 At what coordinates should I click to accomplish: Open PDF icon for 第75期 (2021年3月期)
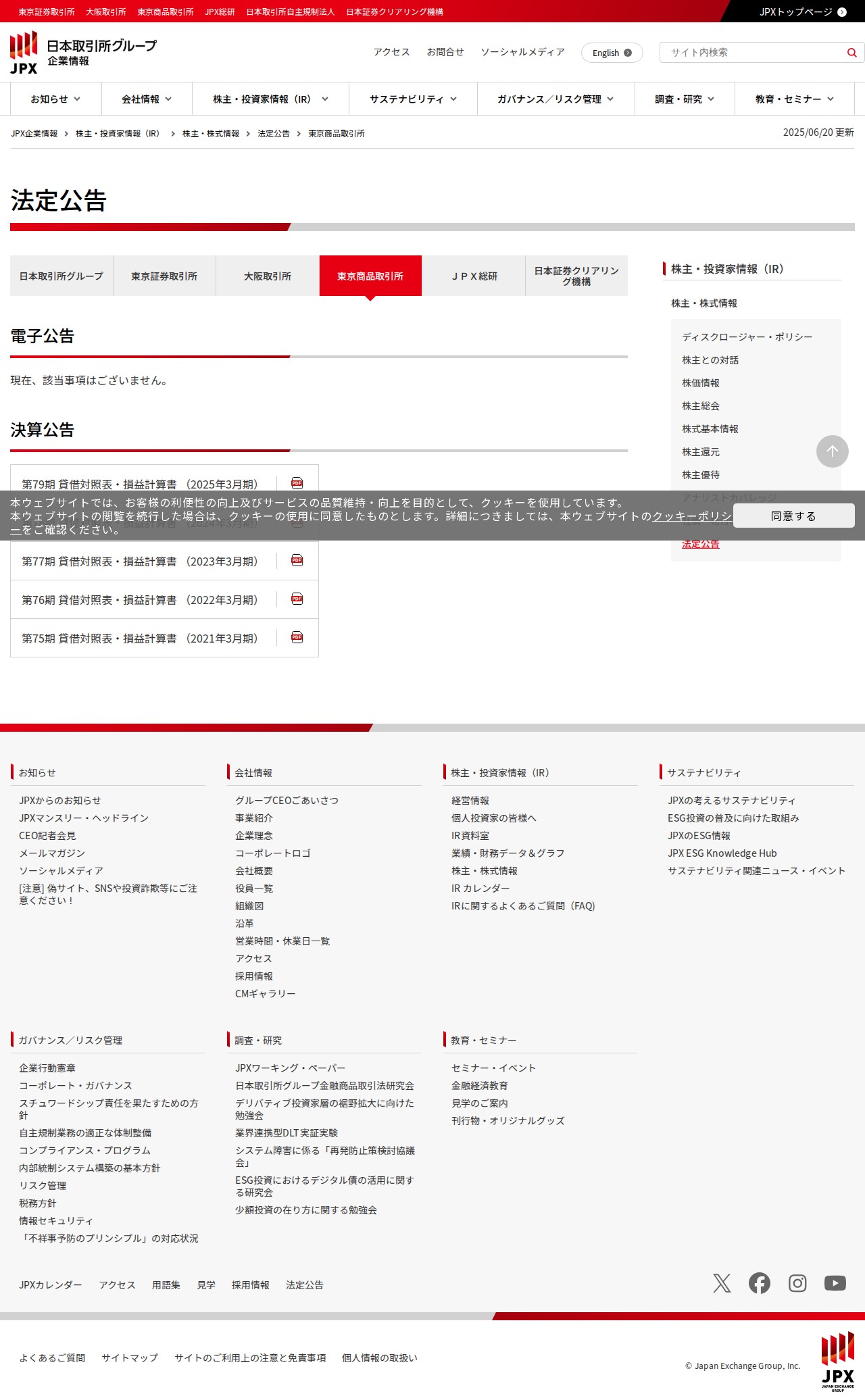(297, 637)
